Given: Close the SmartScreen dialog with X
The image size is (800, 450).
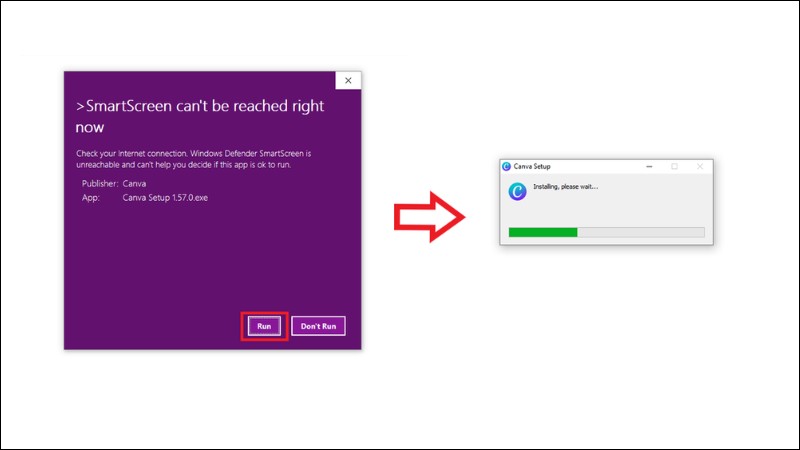Looking at the screenshot, I should click(x=348, y=81).
